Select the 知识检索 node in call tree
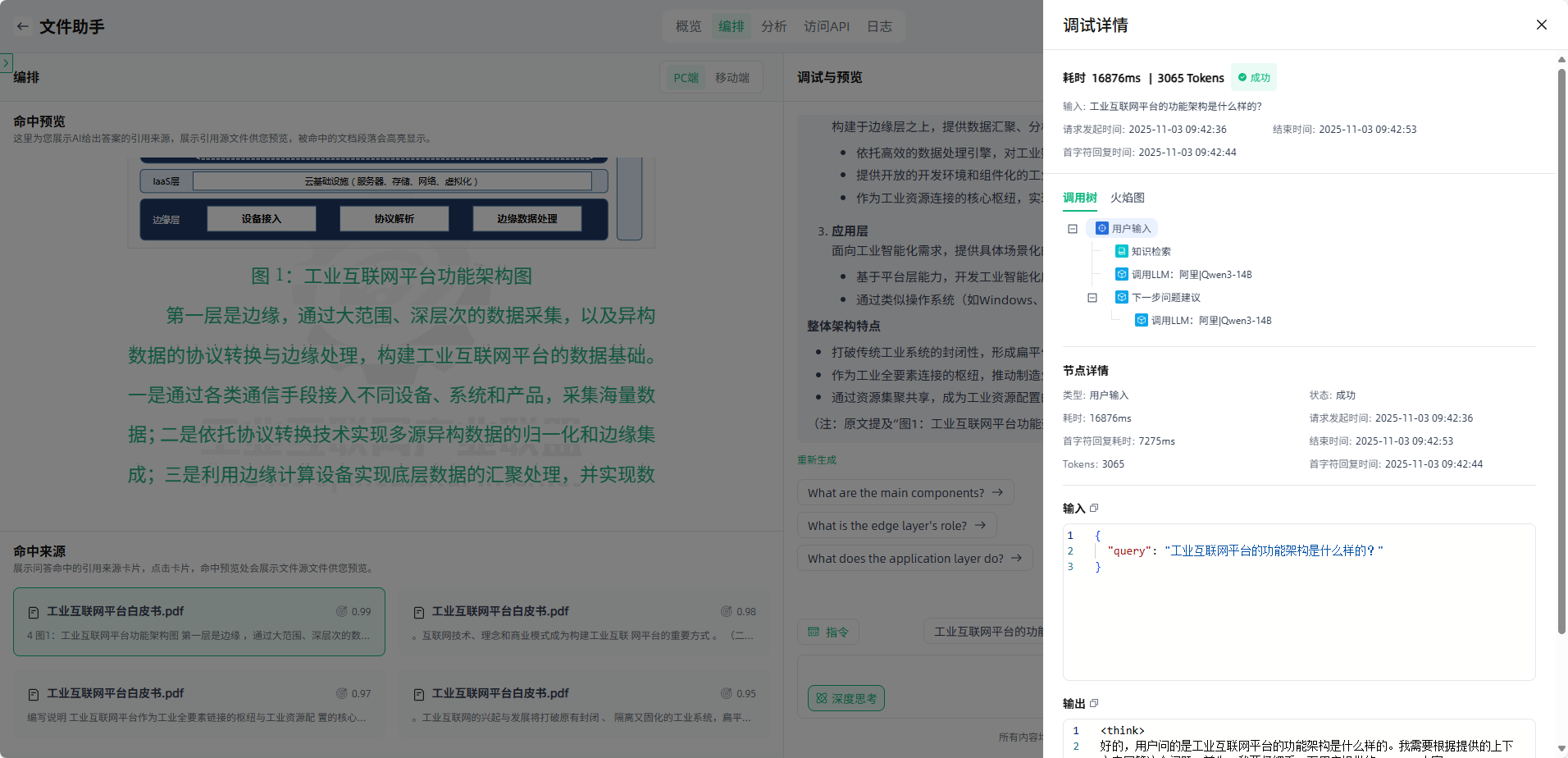 coord(1150,252)
